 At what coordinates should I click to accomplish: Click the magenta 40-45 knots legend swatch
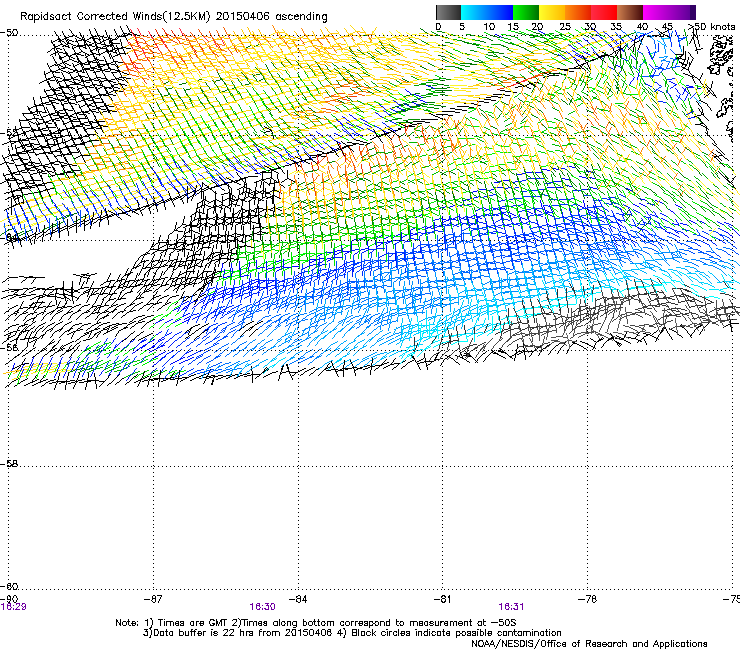point(656,12)
